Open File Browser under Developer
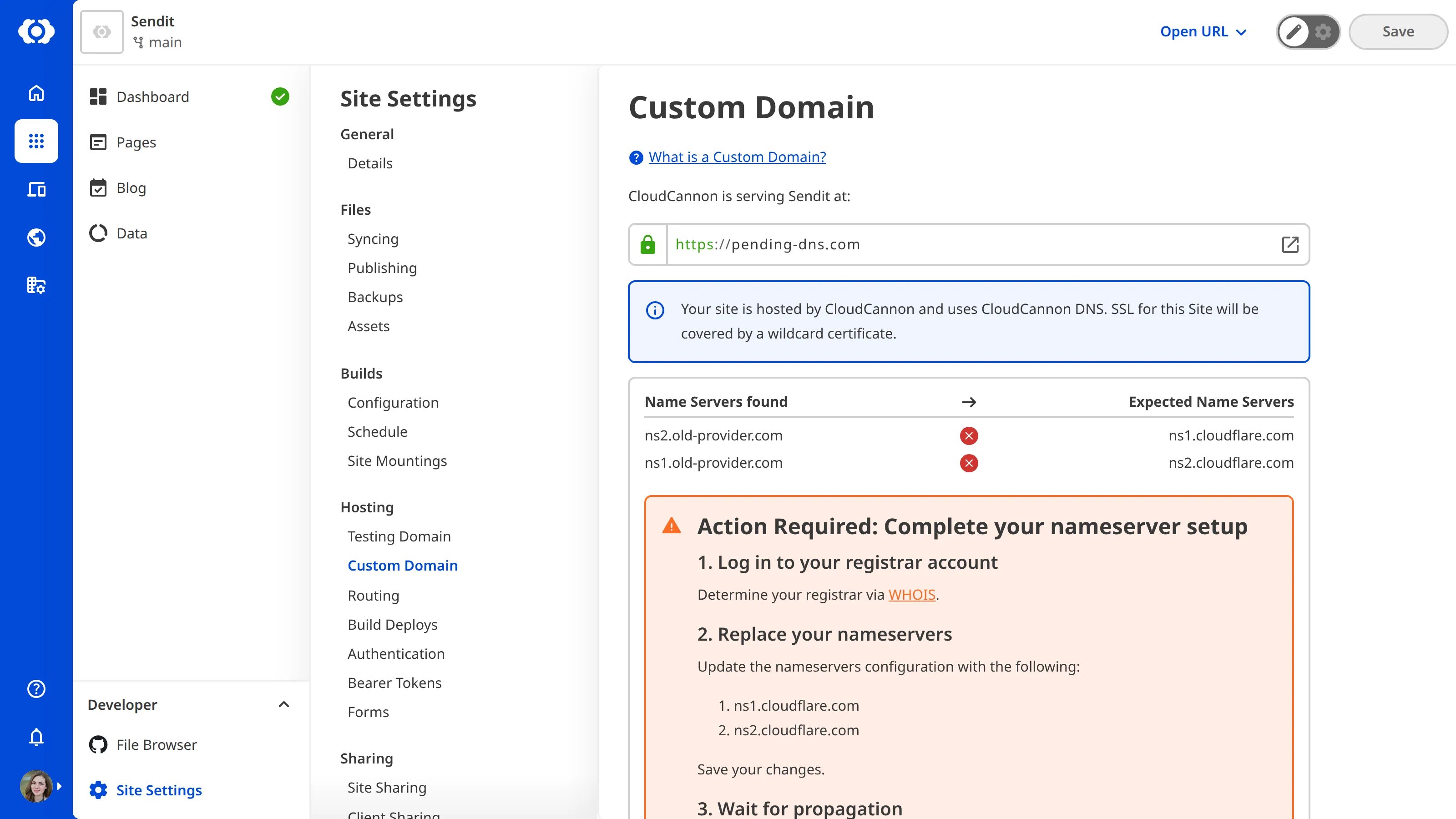Viewport: 1456px width, 819px height. (157, 744)
